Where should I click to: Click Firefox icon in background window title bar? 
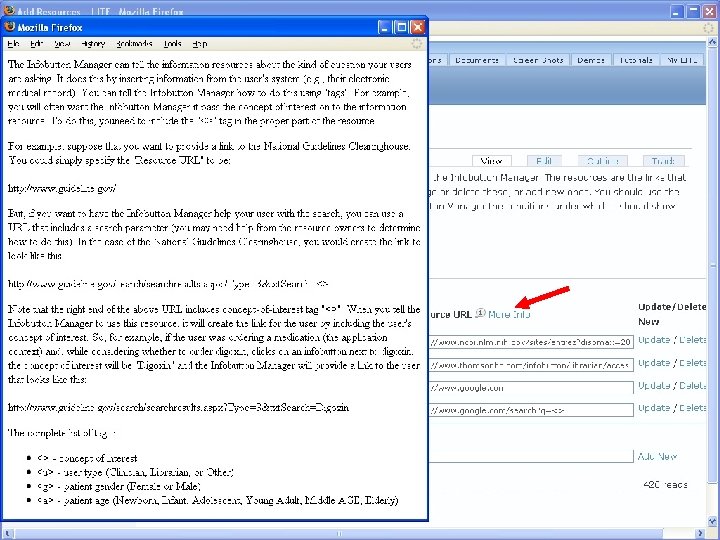[9, 10]
